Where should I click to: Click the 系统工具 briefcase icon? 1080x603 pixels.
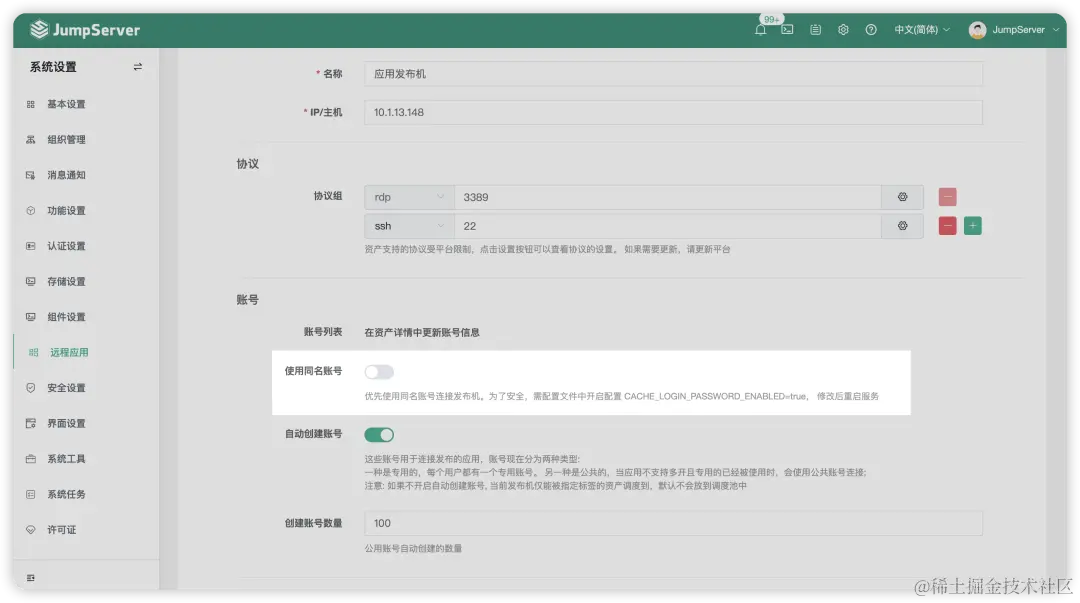30,459
